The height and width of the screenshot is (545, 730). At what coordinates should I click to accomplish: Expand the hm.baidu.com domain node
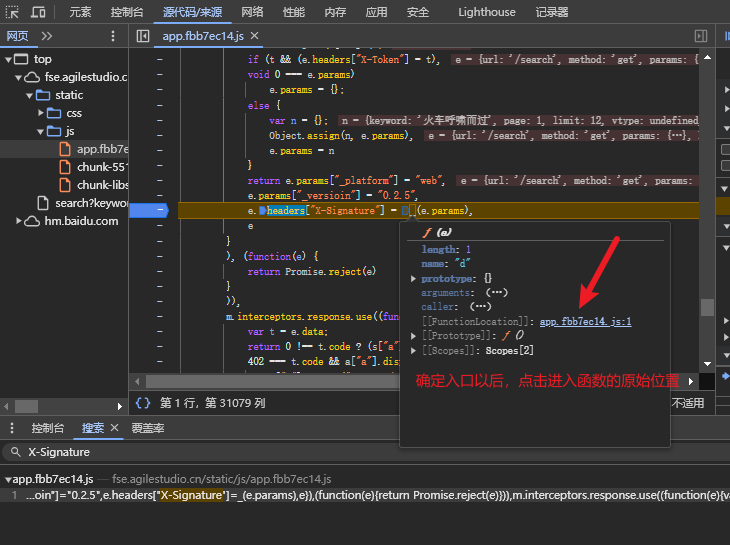click(x=18, y=221)
